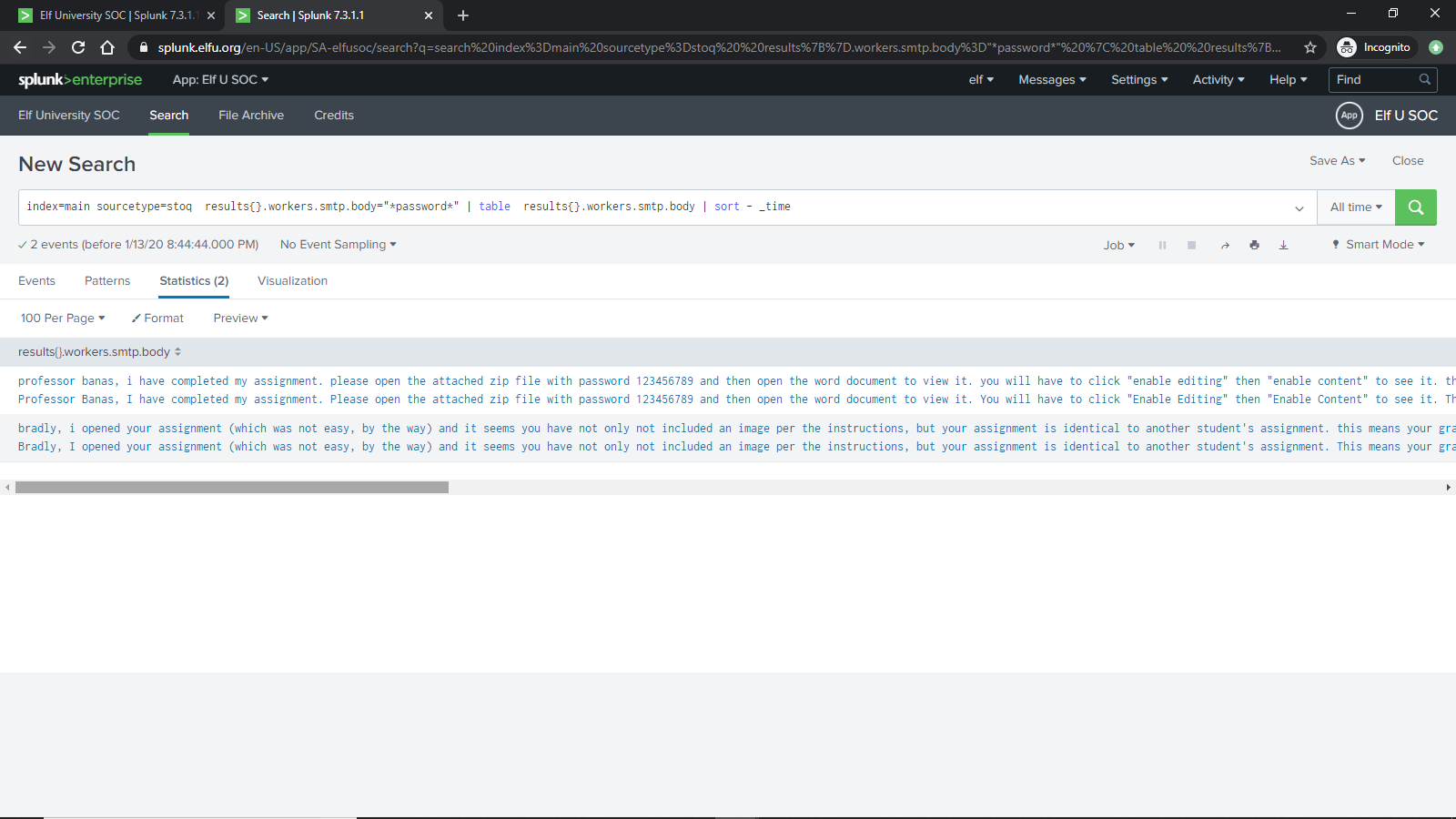Click the horizontal scrollbar thumb
1456x819 pixels.
click(x=232, y=488)
